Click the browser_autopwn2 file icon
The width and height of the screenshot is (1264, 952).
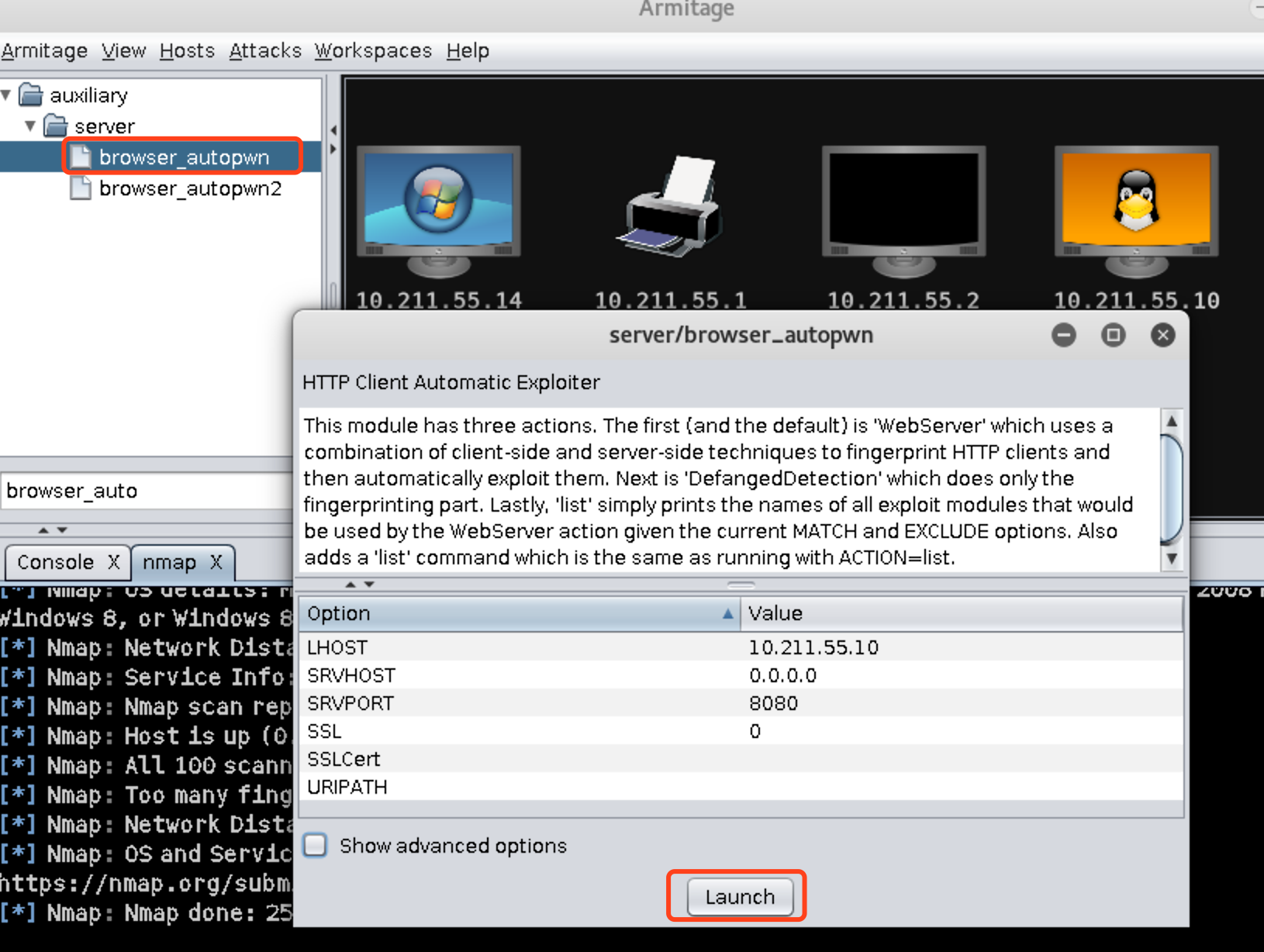(x=80, y=188)
